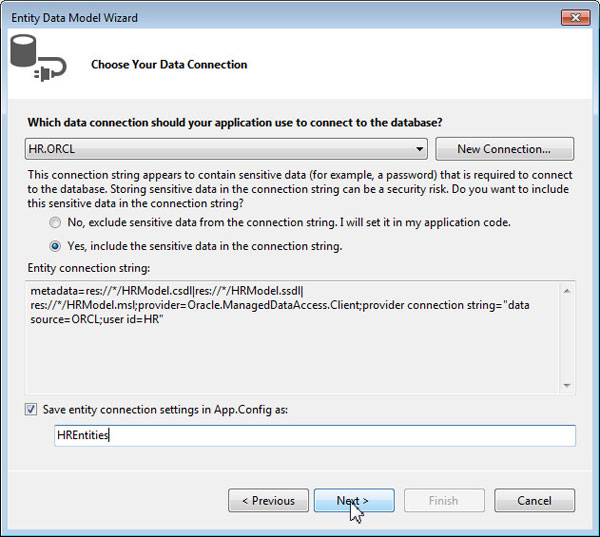Click the connection string scrollbar up arrow

(x=568, y=291)
